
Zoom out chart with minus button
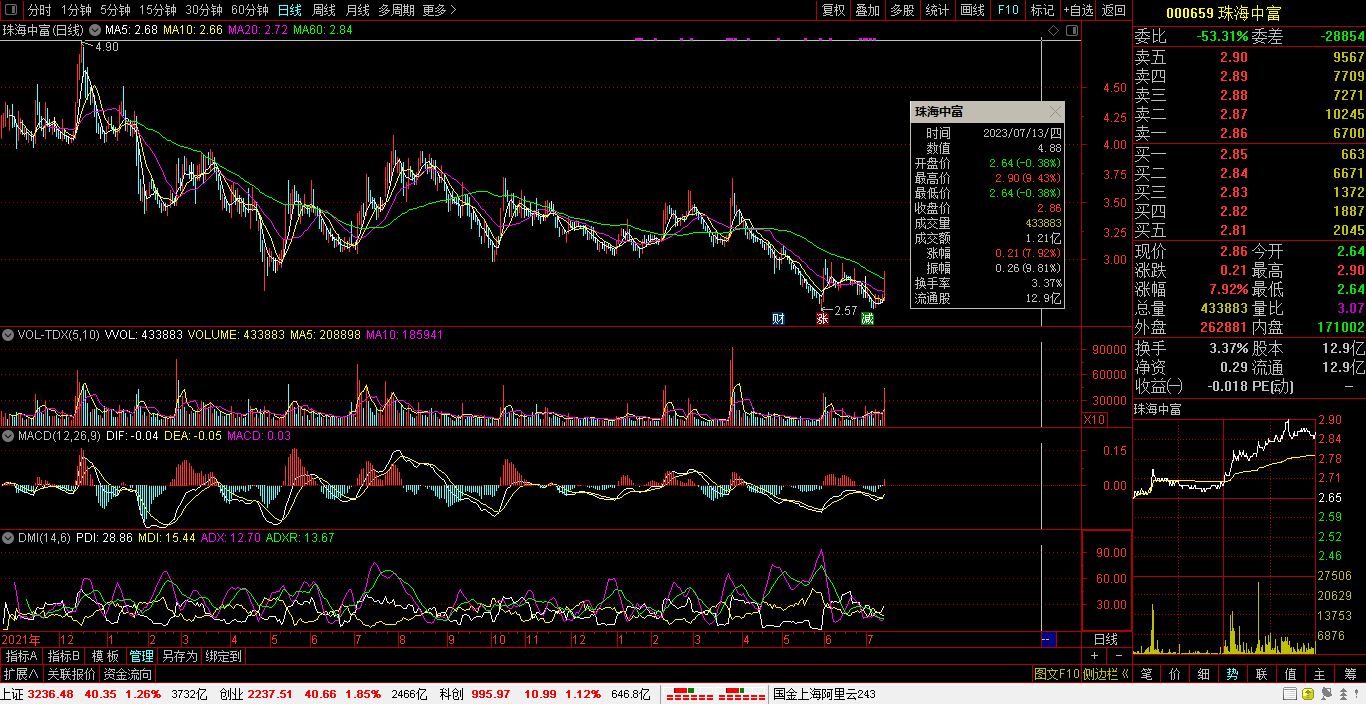point(1118,655)
